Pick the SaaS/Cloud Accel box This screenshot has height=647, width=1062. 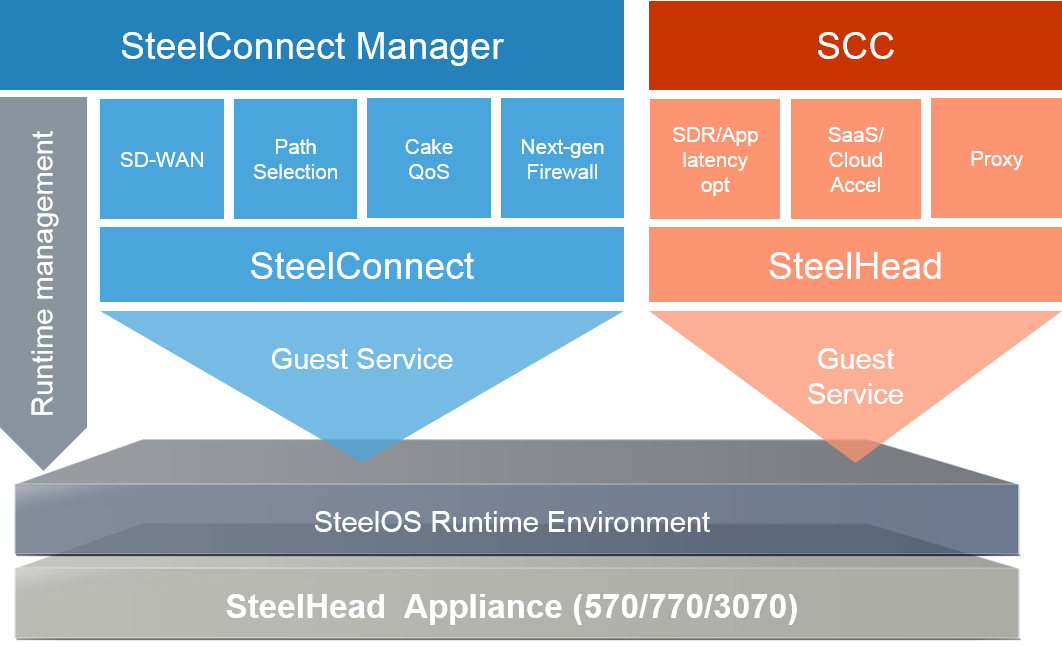click(855, 159)
